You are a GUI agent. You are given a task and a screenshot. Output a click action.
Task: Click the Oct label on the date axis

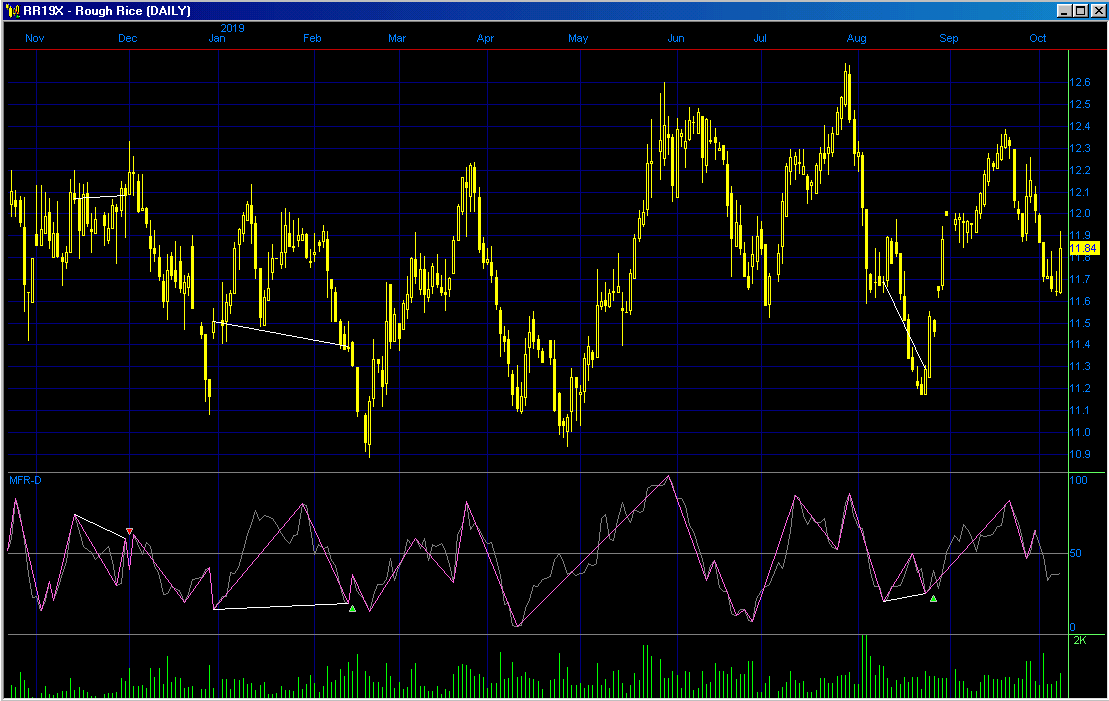click(1038, 38)
